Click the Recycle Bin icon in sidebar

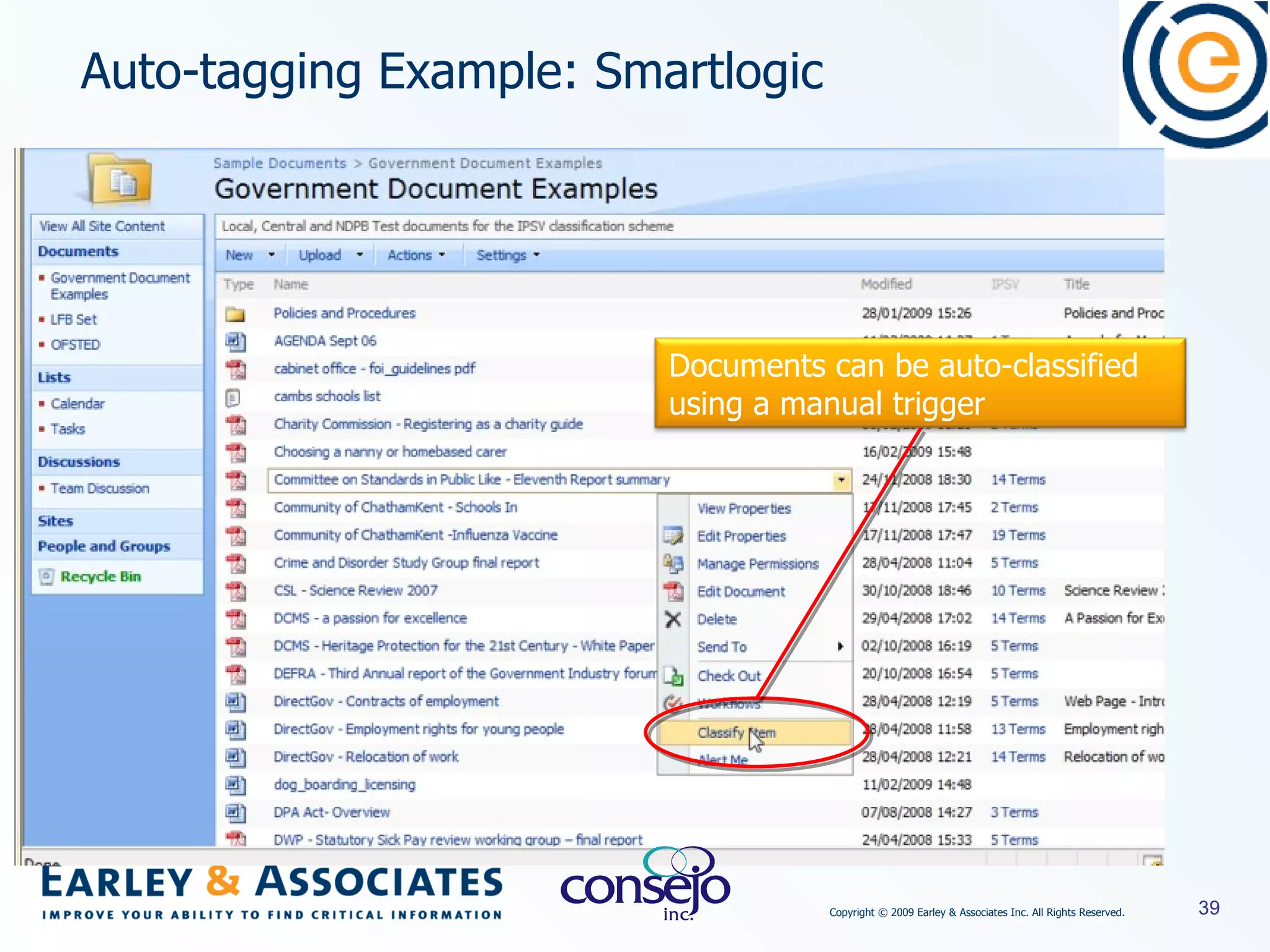pos(47,577)
